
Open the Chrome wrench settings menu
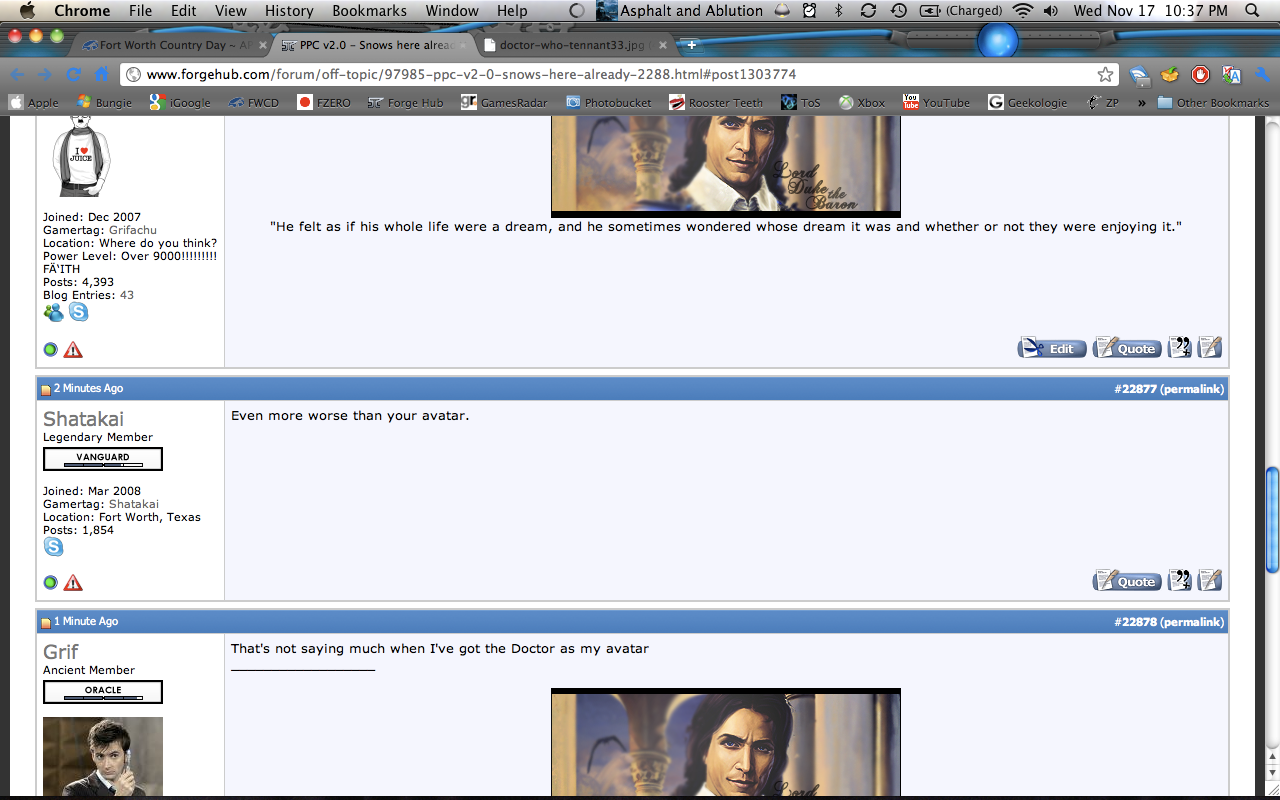click(x=1262, y=75)
